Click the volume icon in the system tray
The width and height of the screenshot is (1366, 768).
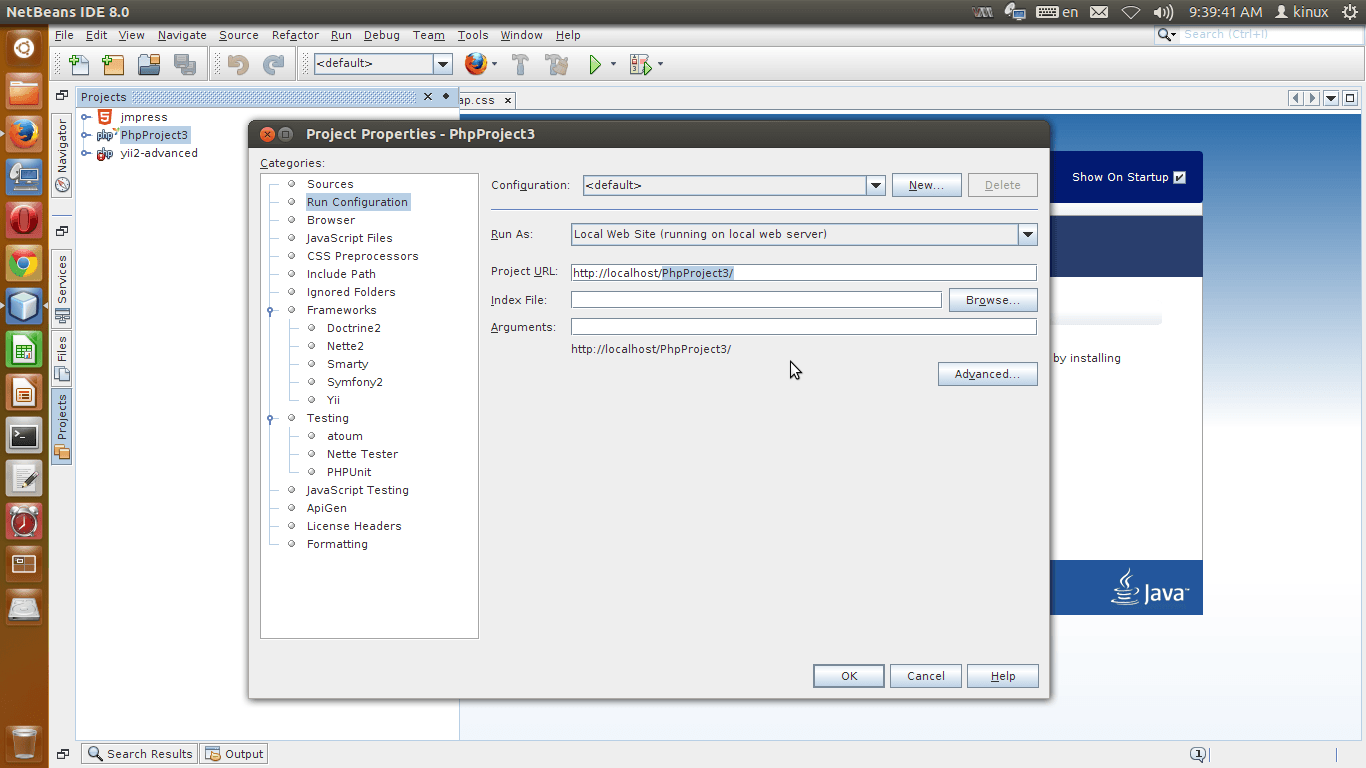click(x=1163, y=12)
